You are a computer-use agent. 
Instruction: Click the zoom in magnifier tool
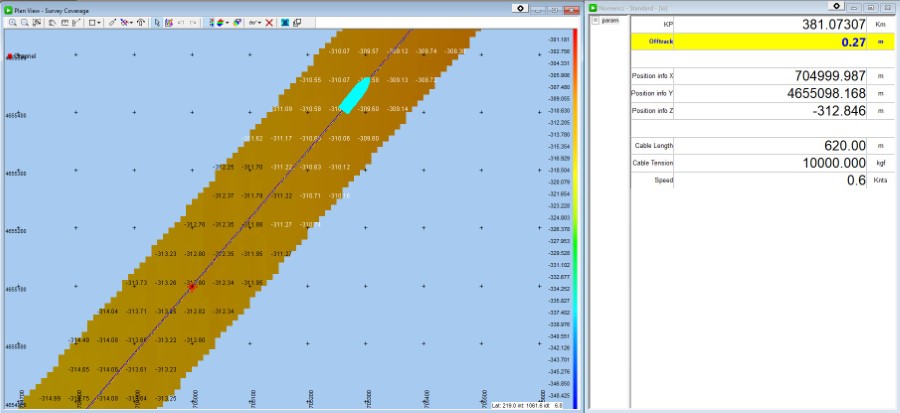click(x=13, y=23)
